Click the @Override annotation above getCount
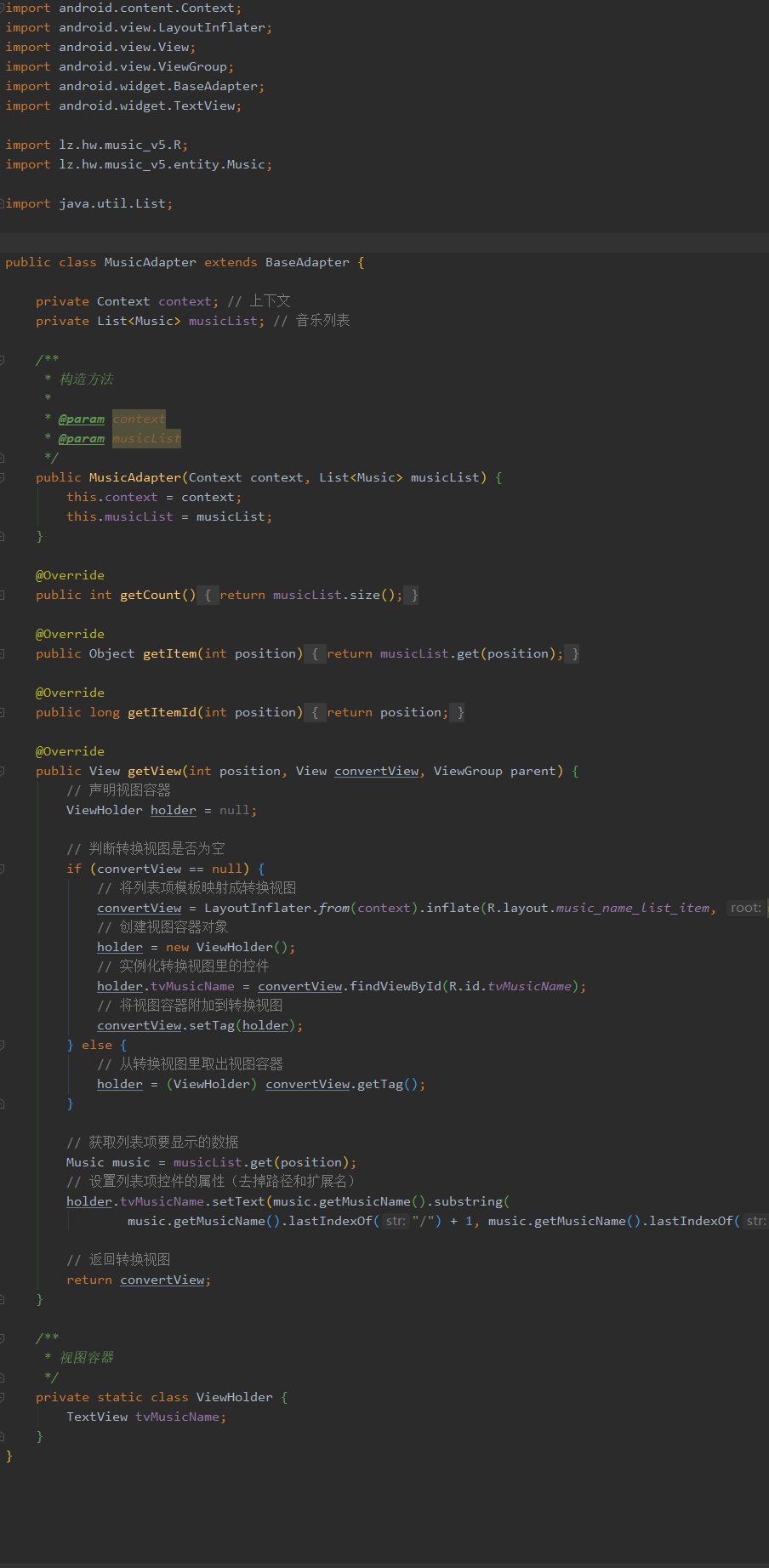Viewport: 769px width, 1568px height. (70, 575)
